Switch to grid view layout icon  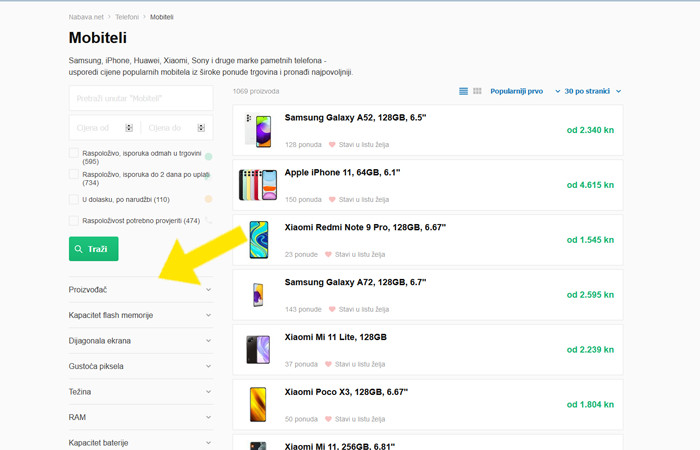[x=477, y=91]
